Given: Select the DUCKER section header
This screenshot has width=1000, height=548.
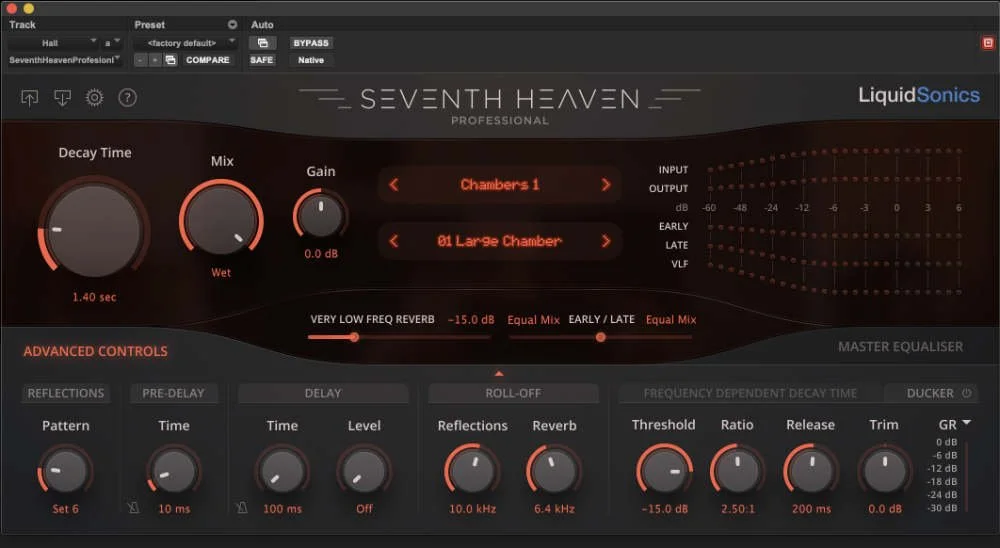Looking at the screenshot, I should (930, 394).
